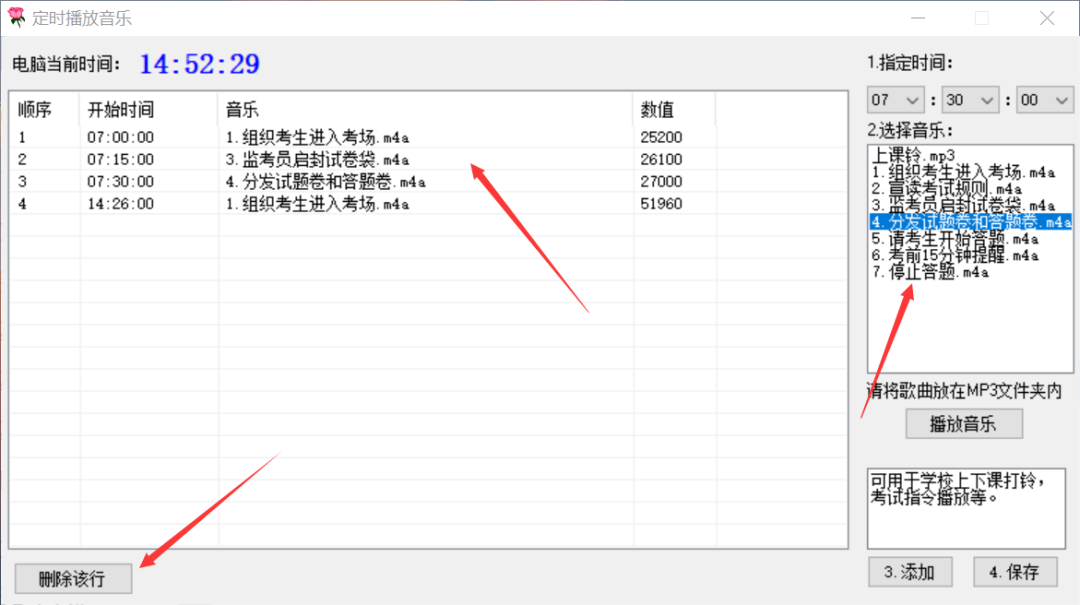Click the 播放音乐 button
This screenshot has width=1080, height=605.
(964, 424)
